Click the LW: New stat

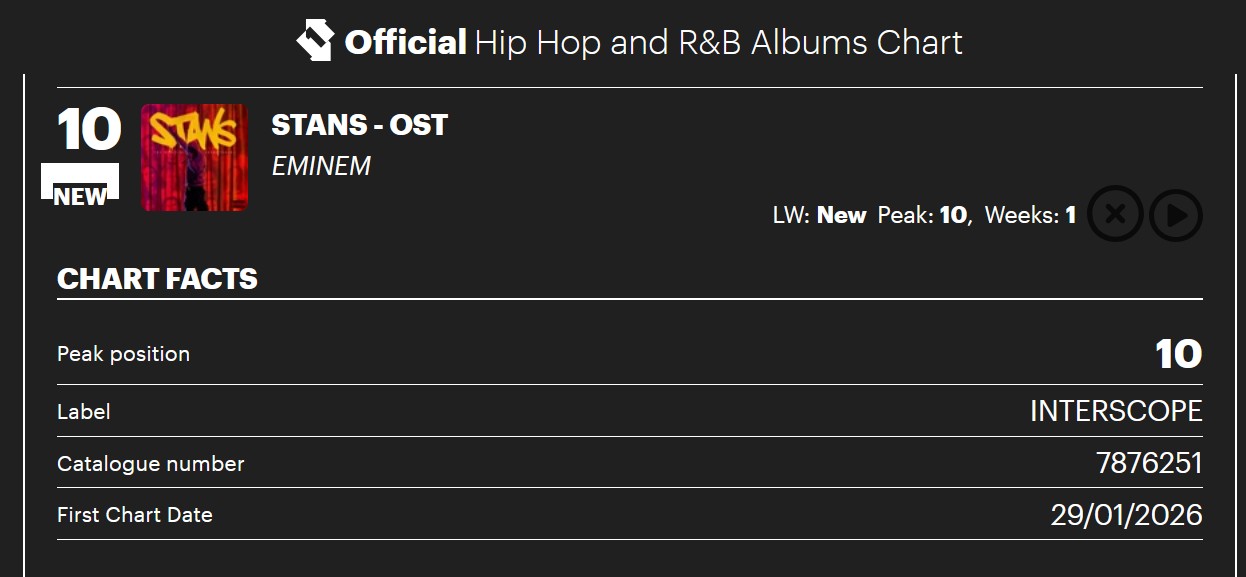(x=819, y=215)
